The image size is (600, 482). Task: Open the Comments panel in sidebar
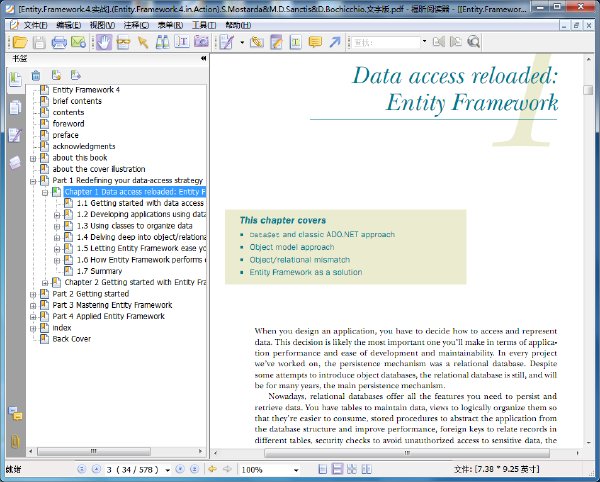pyautogui.click(x=15, y=414)
